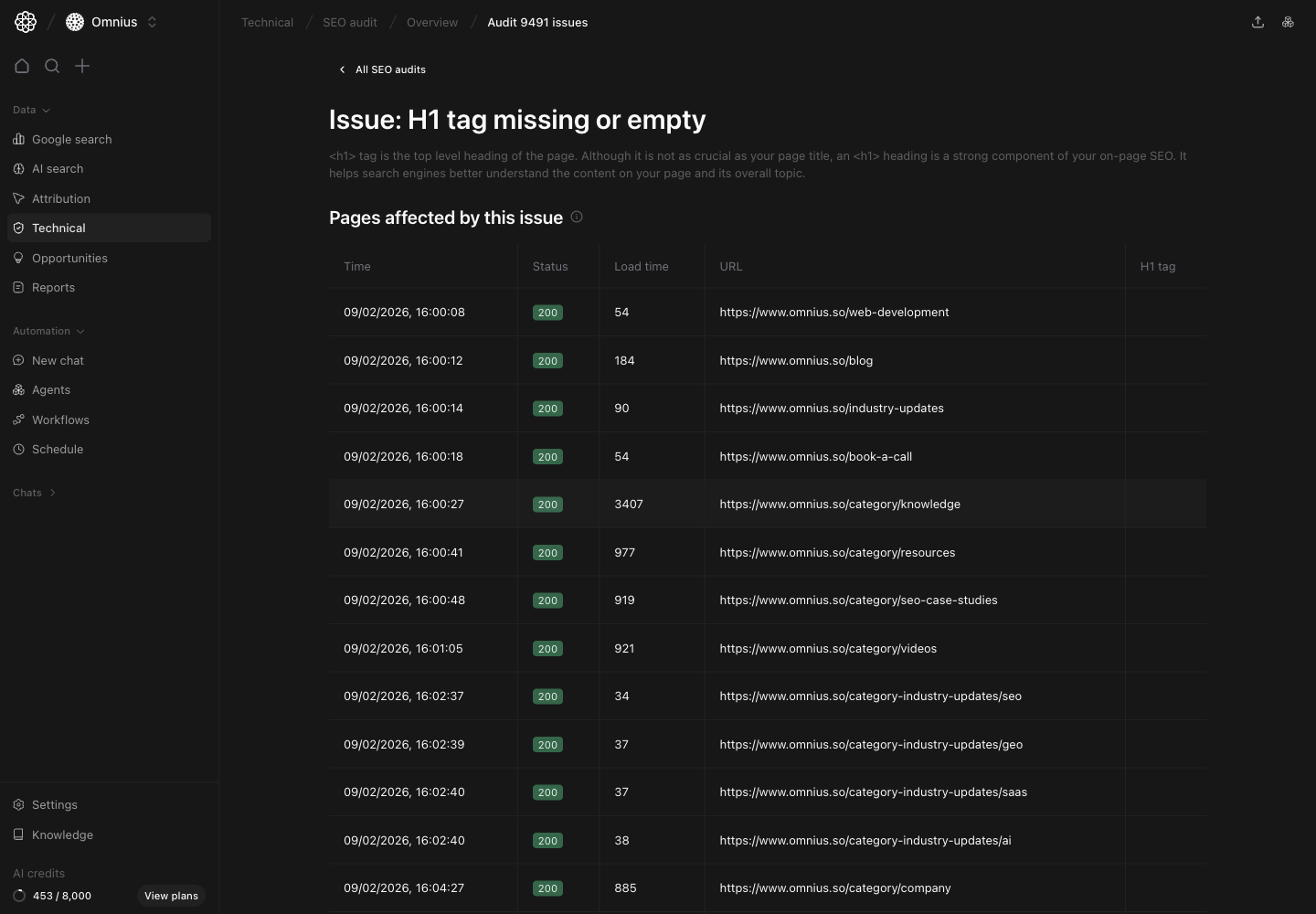Switch to the SEO audit breadcrumb
The width and height of the screenshot is (1316, 914).
350,22
